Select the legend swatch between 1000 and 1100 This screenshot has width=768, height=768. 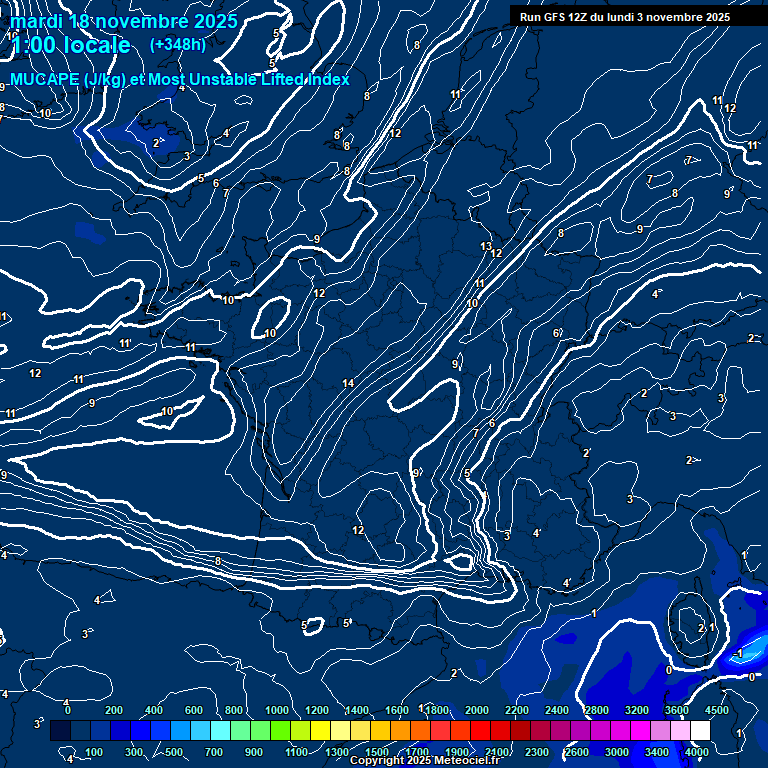point(280,730)
